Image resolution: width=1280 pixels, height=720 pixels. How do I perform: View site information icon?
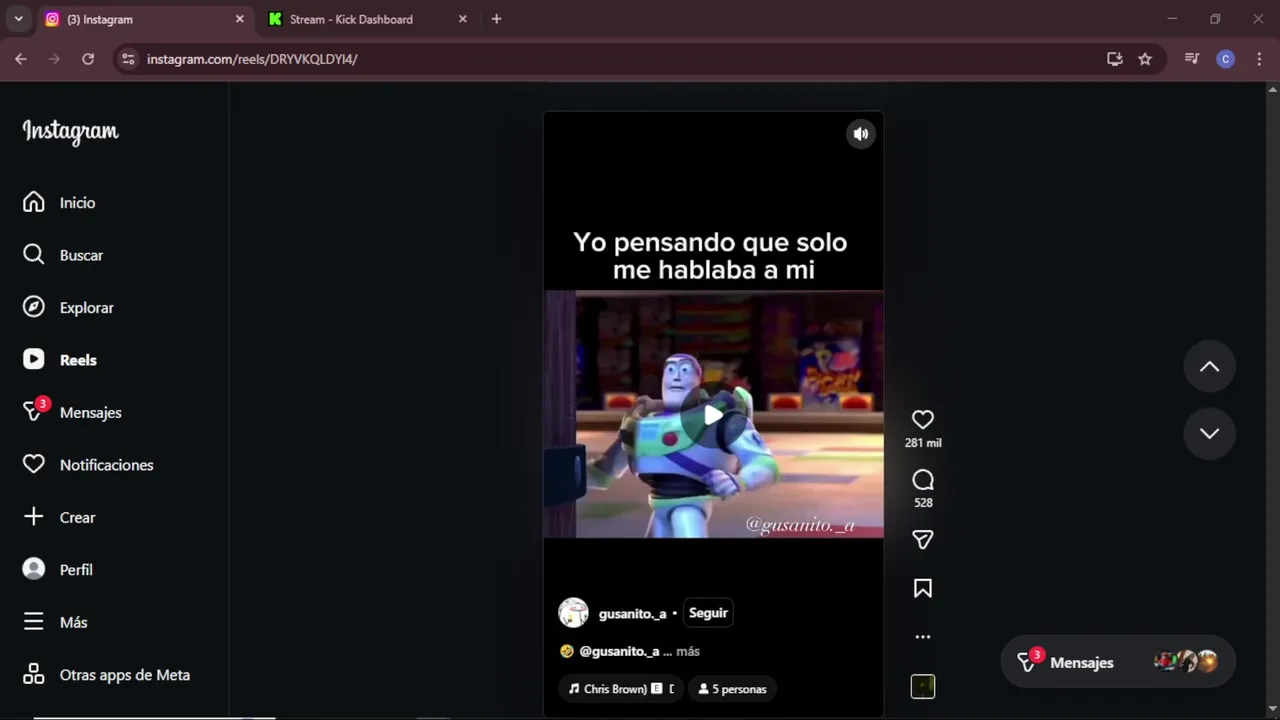pos(127,59)
